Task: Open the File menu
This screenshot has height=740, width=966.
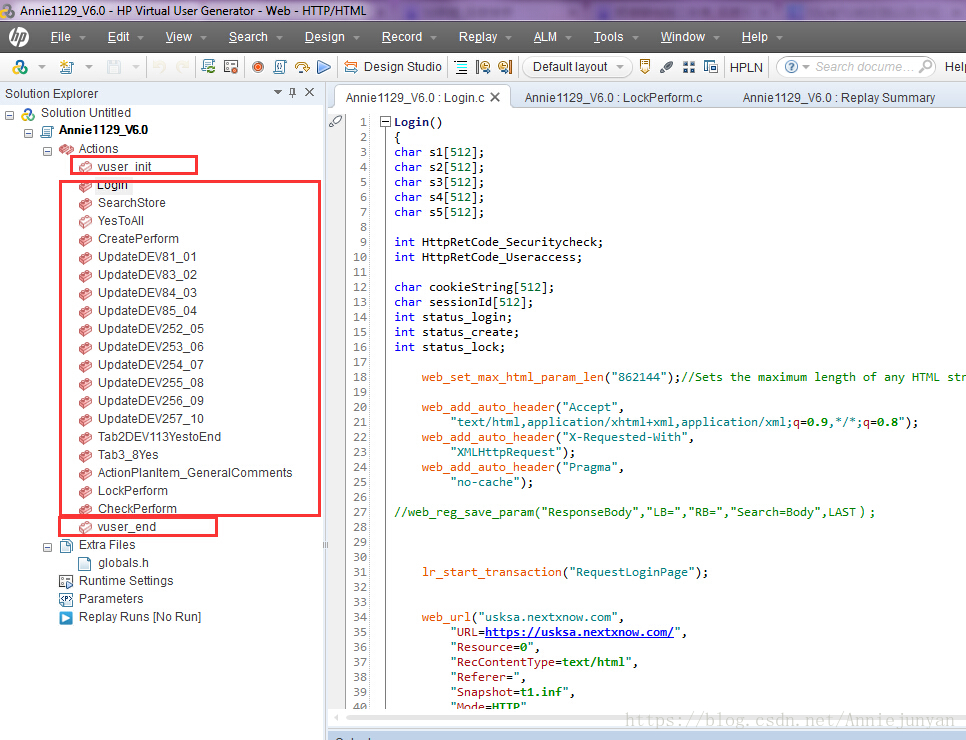Action: click(68, 37)
